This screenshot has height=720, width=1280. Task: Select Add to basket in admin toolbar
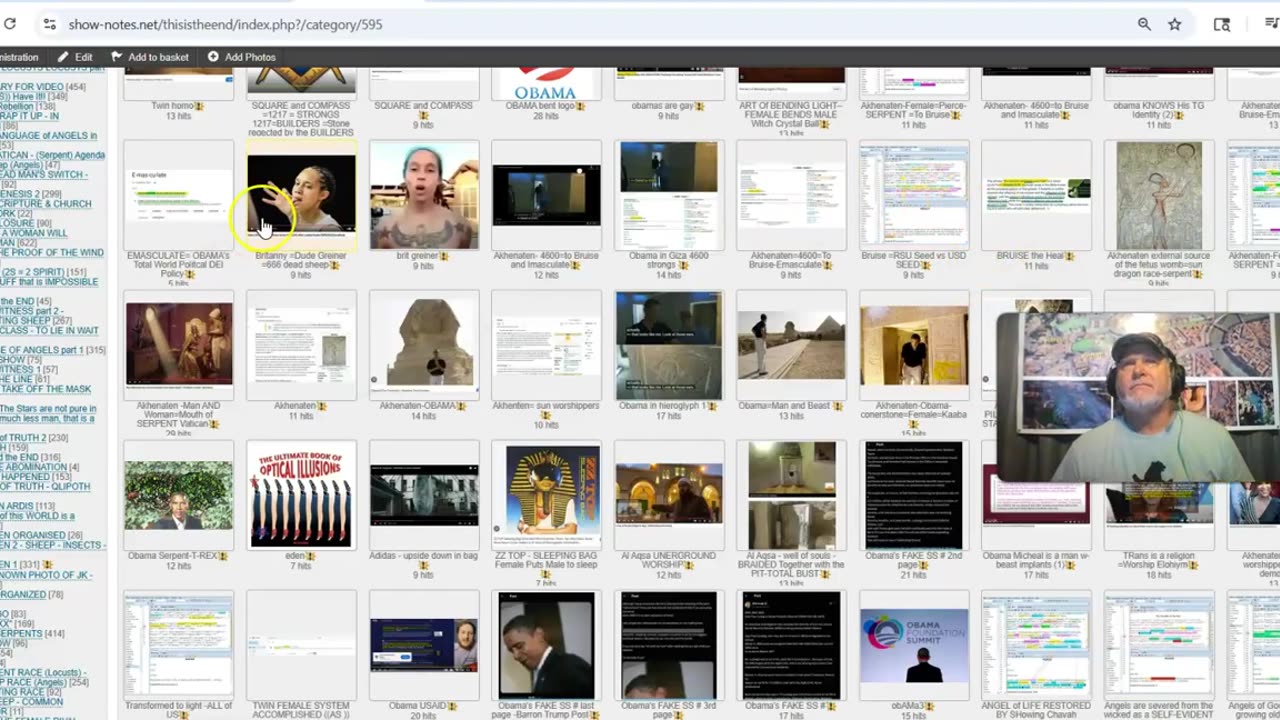158,57
